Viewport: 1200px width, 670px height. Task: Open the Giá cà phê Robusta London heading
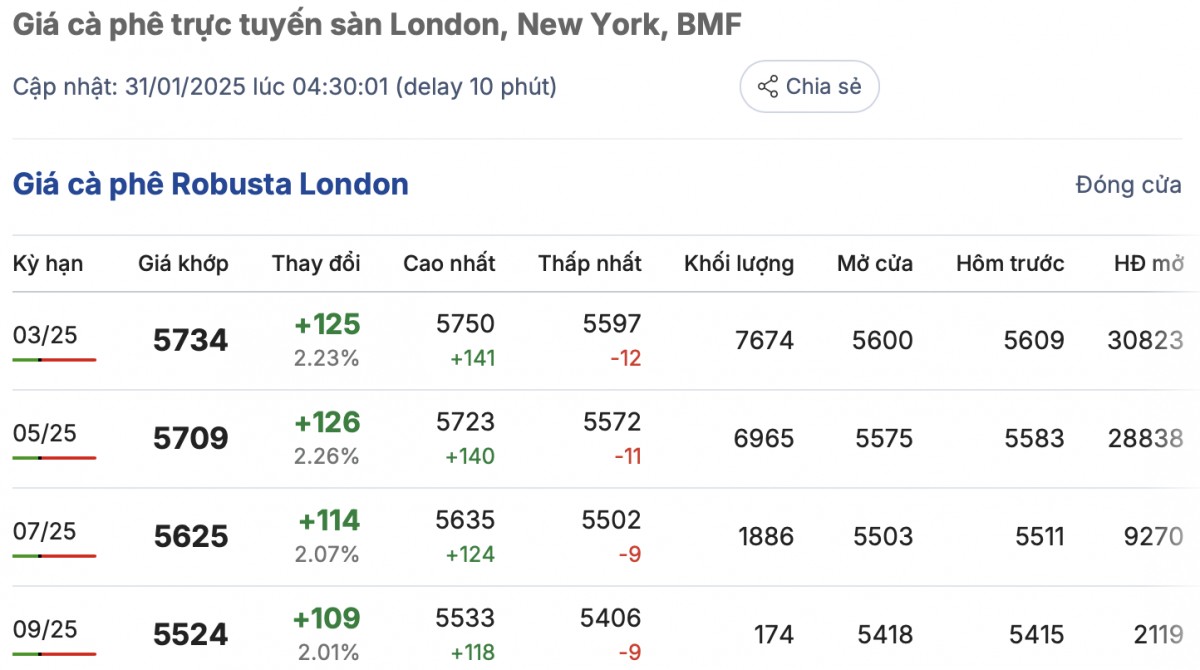tap(210, 185)
